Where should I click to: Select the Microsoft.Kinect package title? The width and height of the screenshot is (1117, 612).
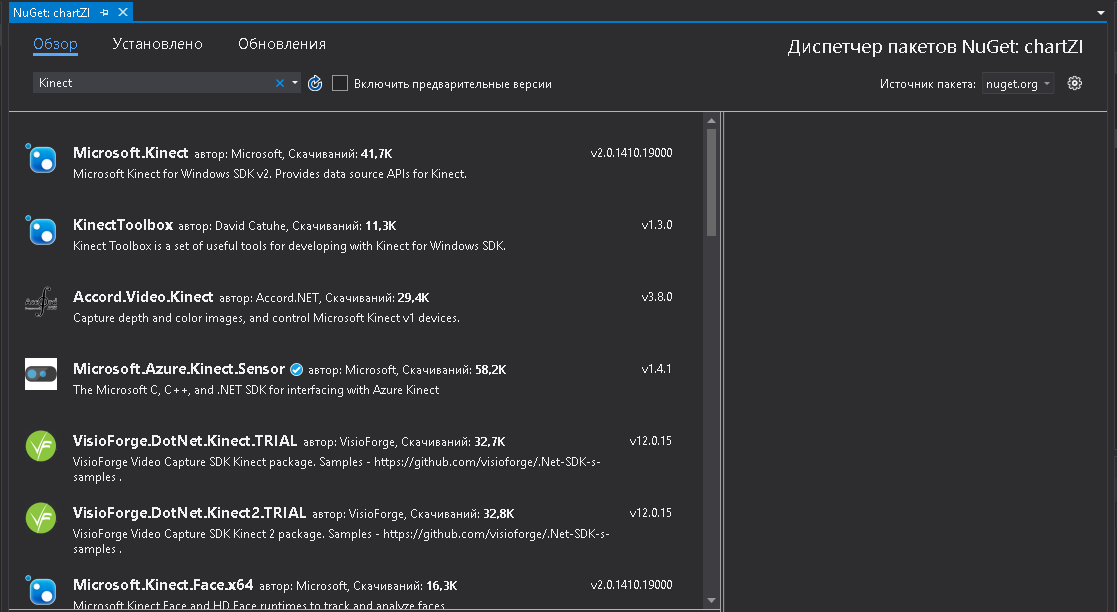click(x=130, y=152)
